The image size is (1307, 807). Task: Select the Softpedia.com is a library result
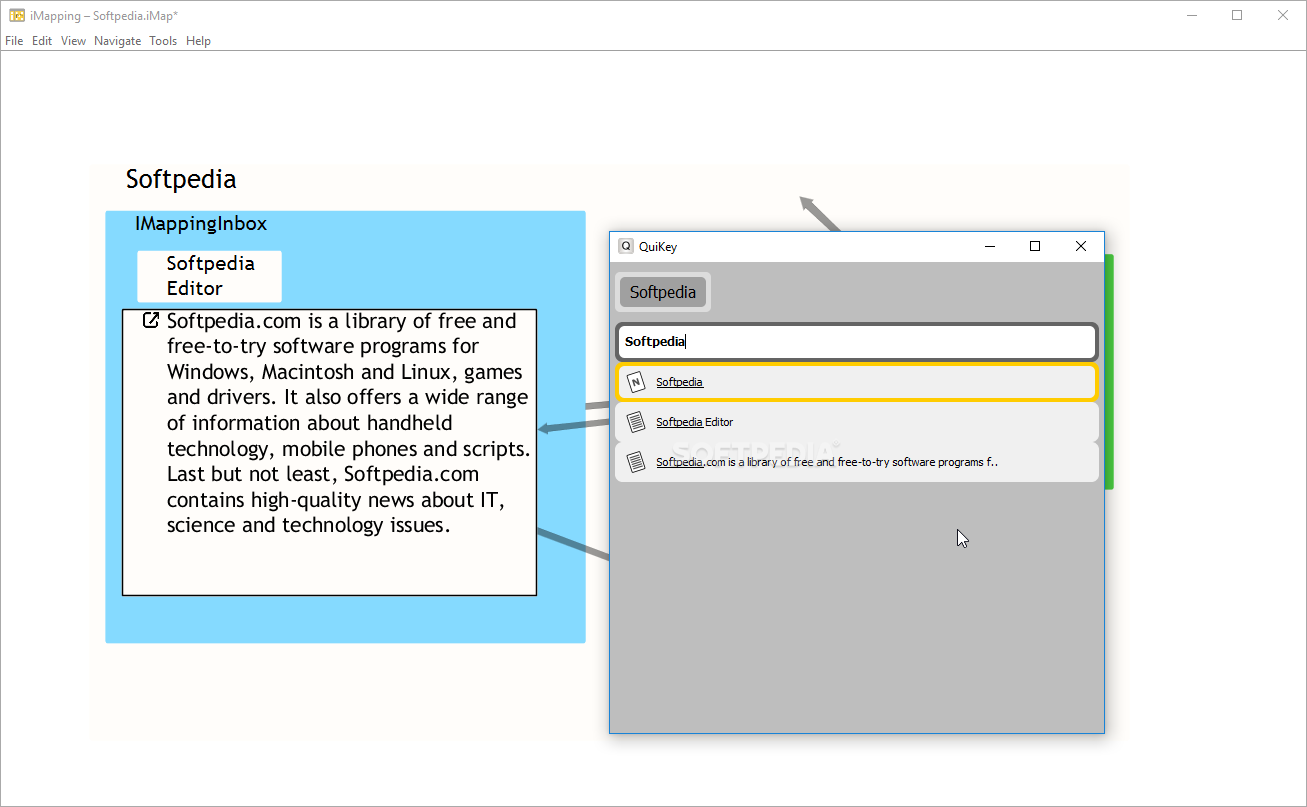[x=857, y=462]
